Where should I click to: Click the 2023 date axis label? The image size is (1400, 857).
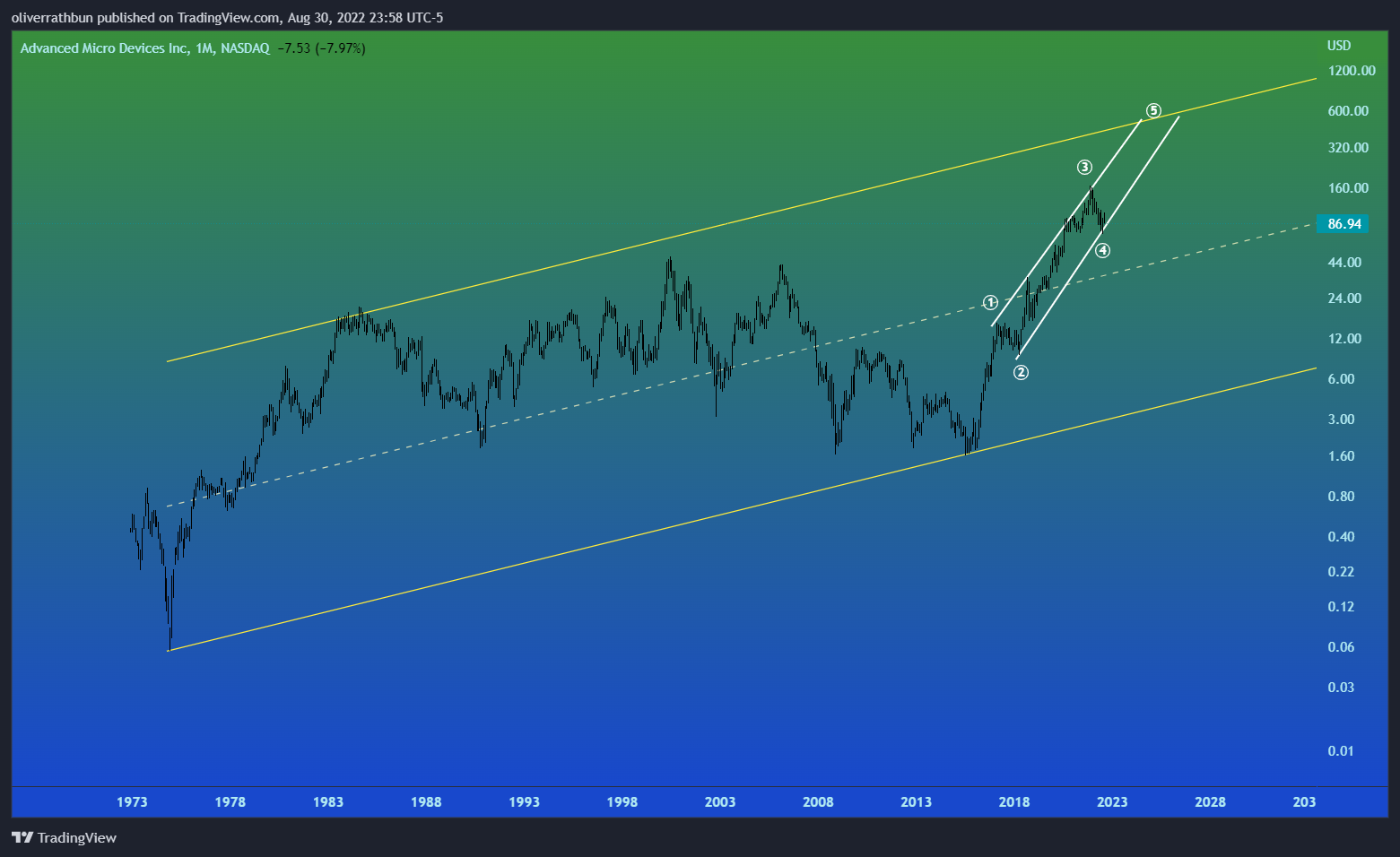[x=1112, y=802]
